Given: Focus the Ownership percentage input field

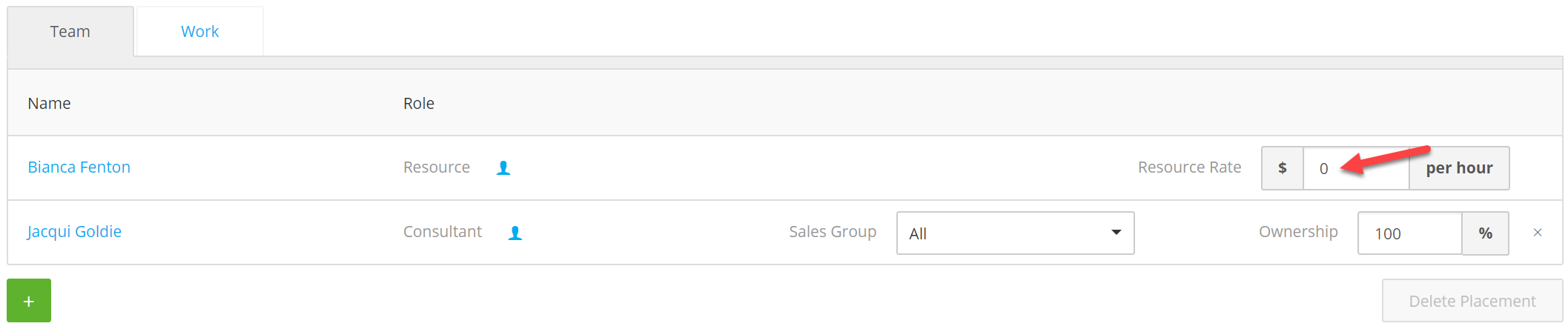Looking at the screenshot, I should tap(1410, 233).
